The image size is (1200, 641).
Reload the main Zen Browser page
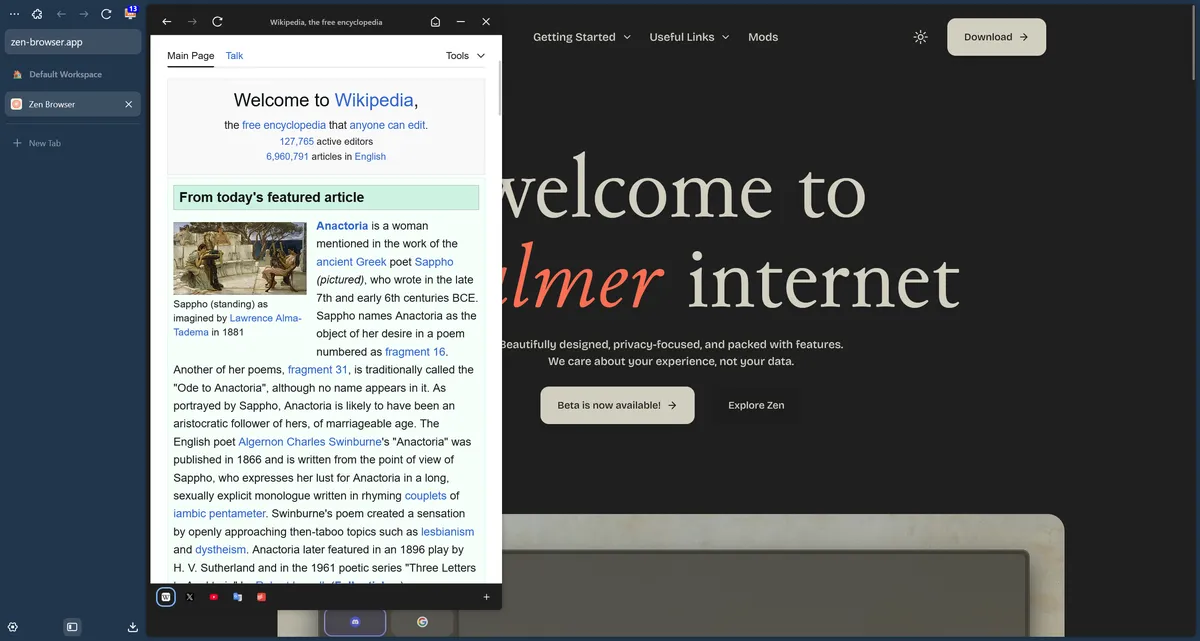pos(106,14)
